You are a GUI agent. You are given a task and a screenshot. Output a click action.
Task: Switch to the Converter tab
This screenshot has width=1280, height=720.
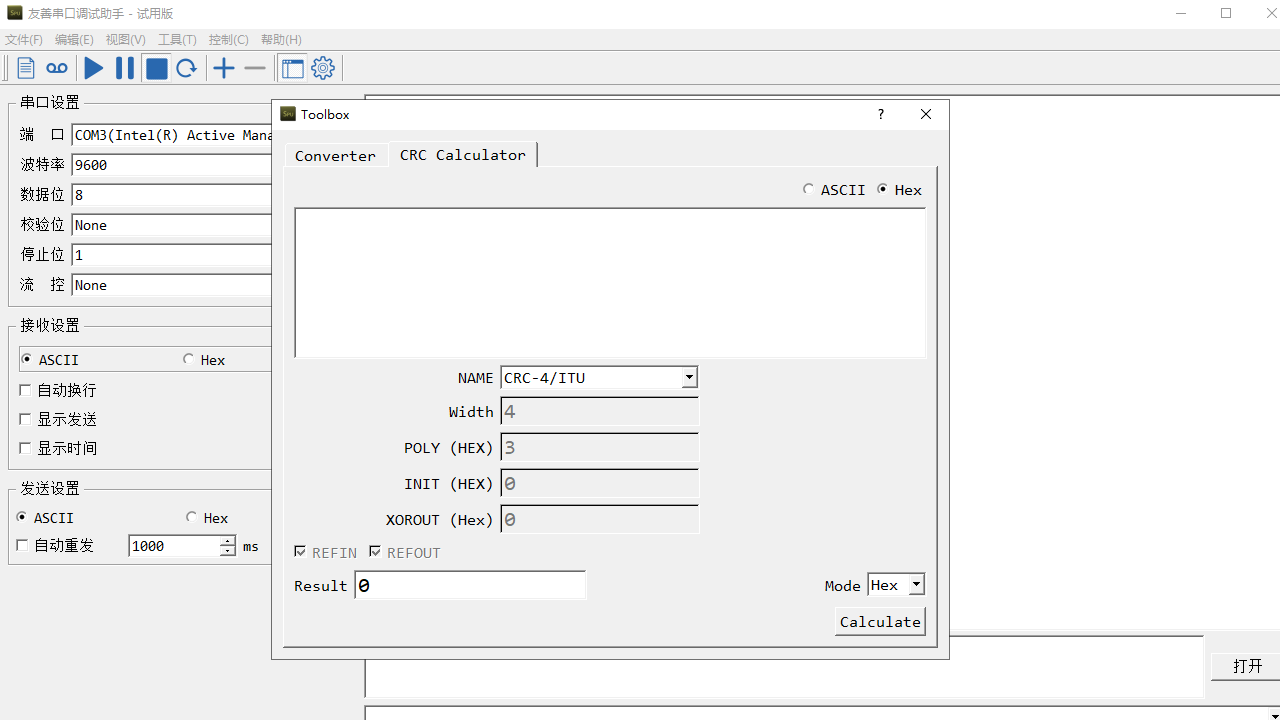(335, 155)
